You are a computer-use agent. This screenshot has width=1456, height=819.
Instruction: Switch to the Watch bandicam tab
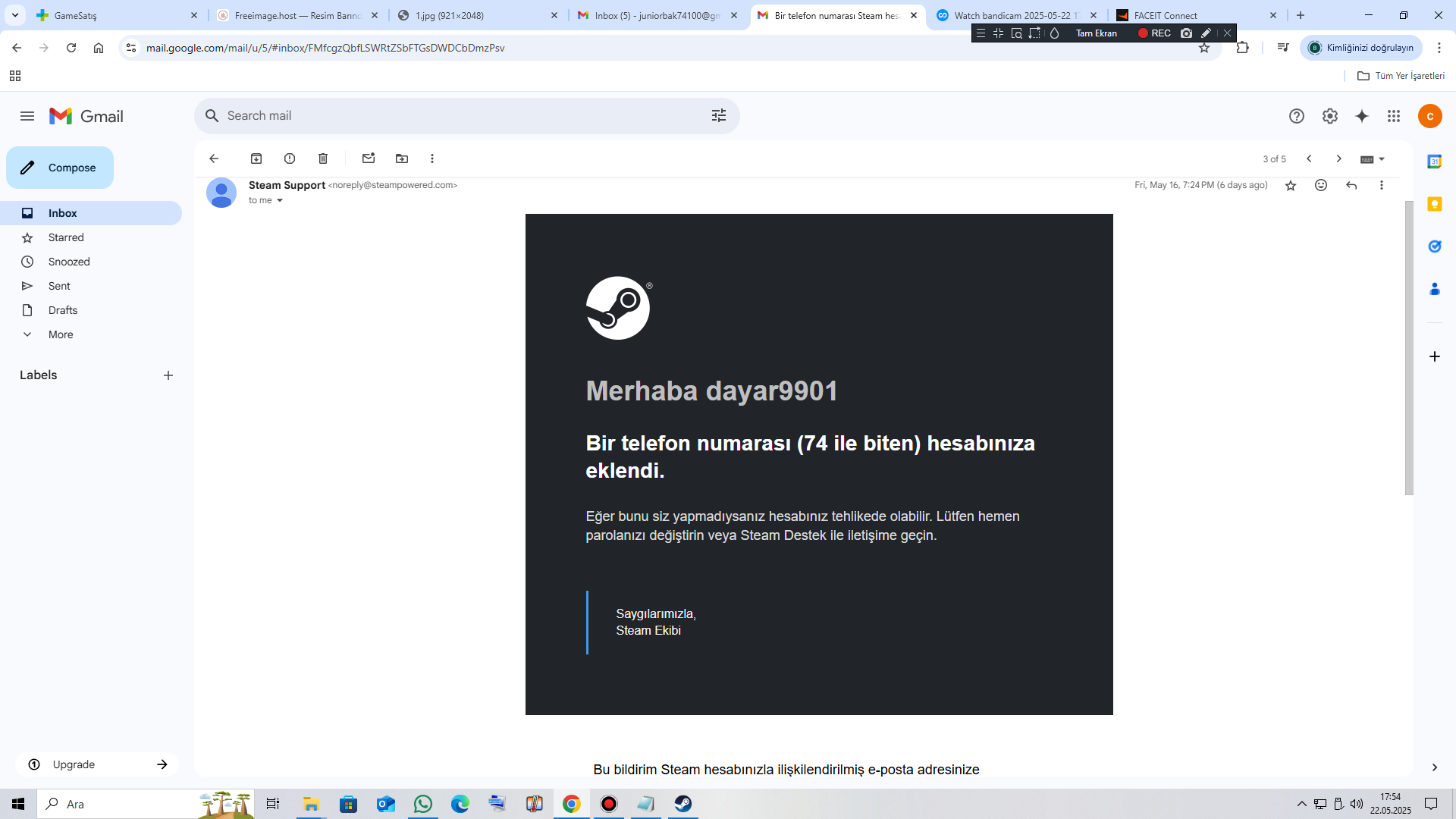click(1018, 15)
